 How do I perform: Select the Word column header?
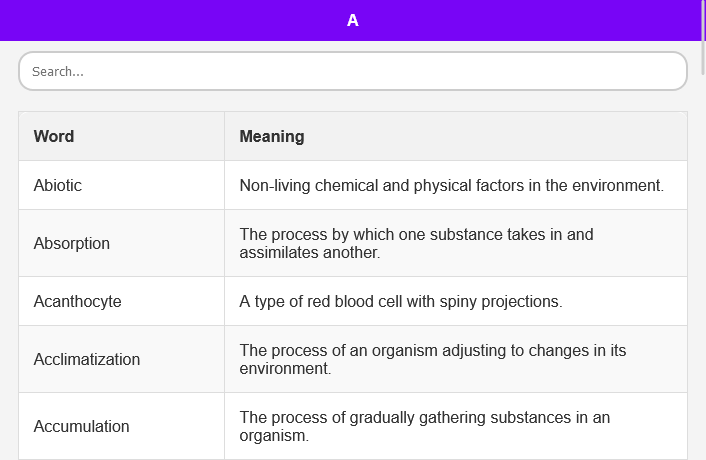[54, 136]
